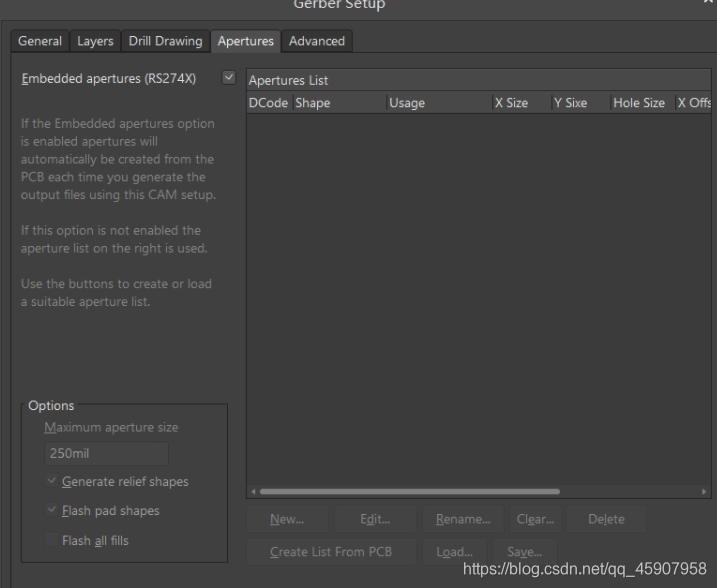Viewport: 717px width, 588px height.
Task: Click the Maximum aperture size field
Action: click(106, 454)
